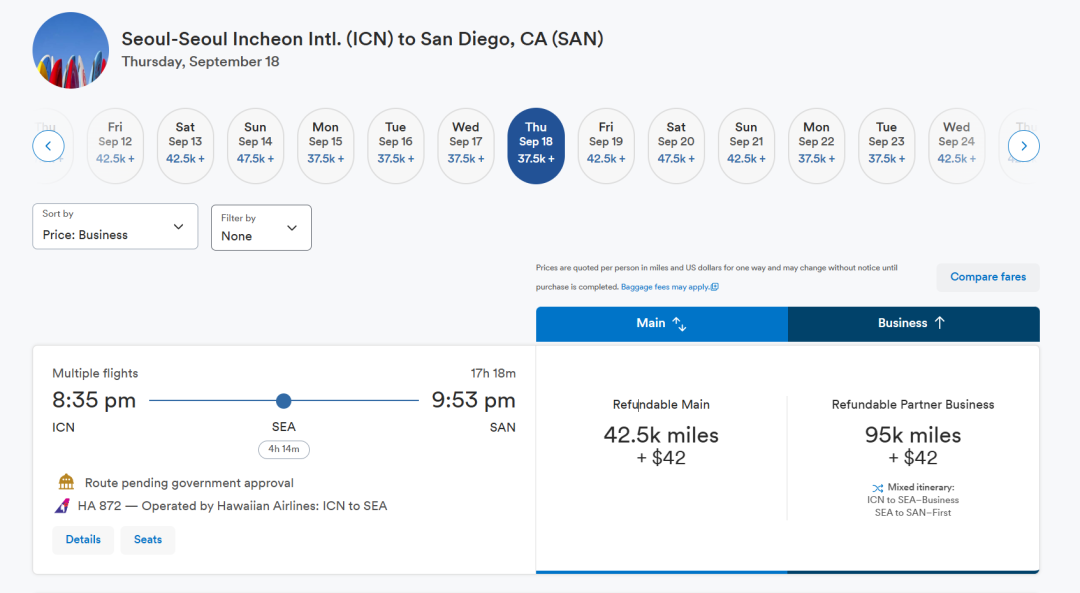Click the Hawaiian Airlines logo icon
Image resolution: width=1080 pixels, height=593 pixels.
(62, 506)
